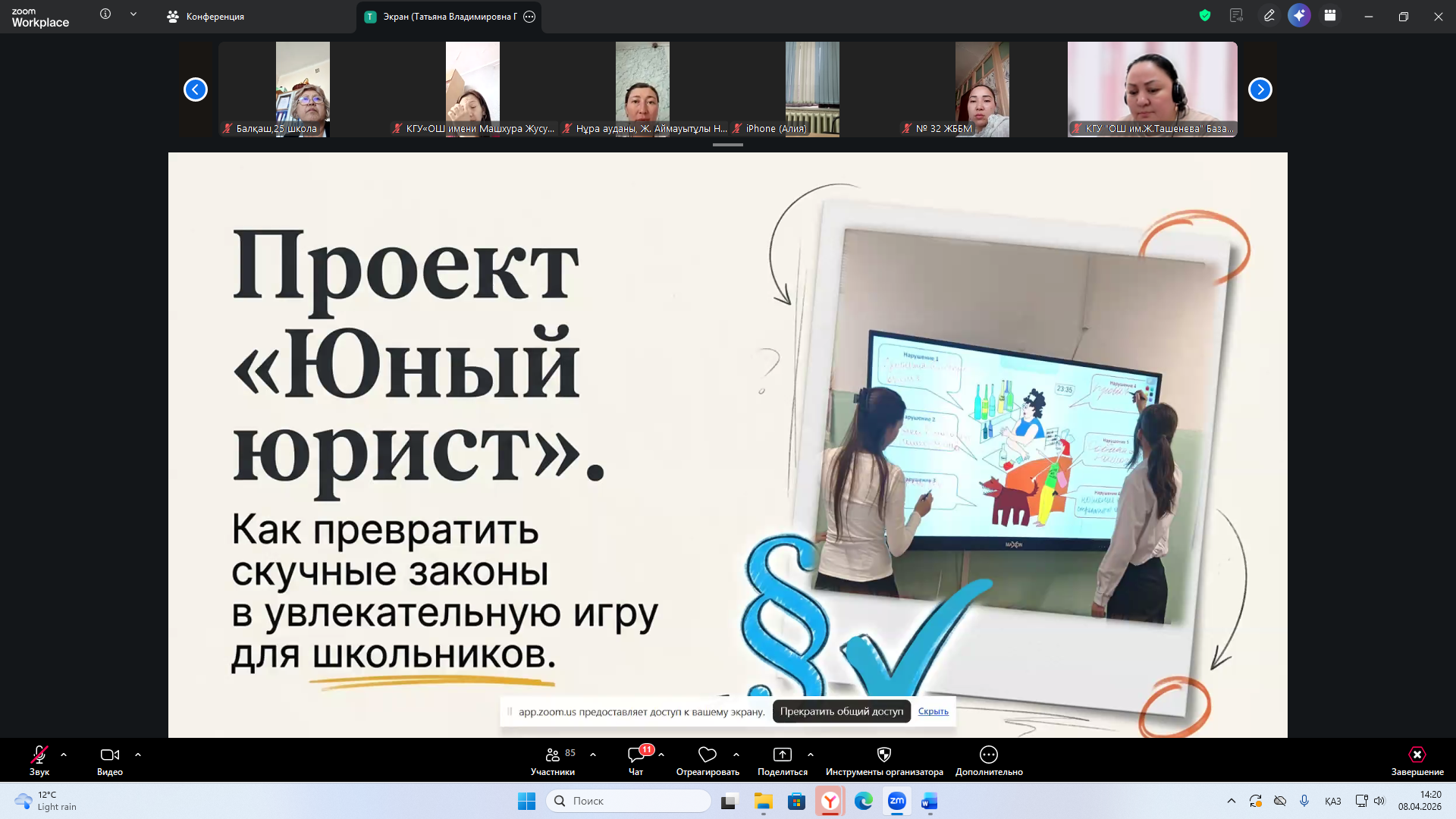The width and height of the screenshot is (1456, 819).
Task: Switch to the Конференция tab
Action: pyautogui.click(x=215, y=17)
